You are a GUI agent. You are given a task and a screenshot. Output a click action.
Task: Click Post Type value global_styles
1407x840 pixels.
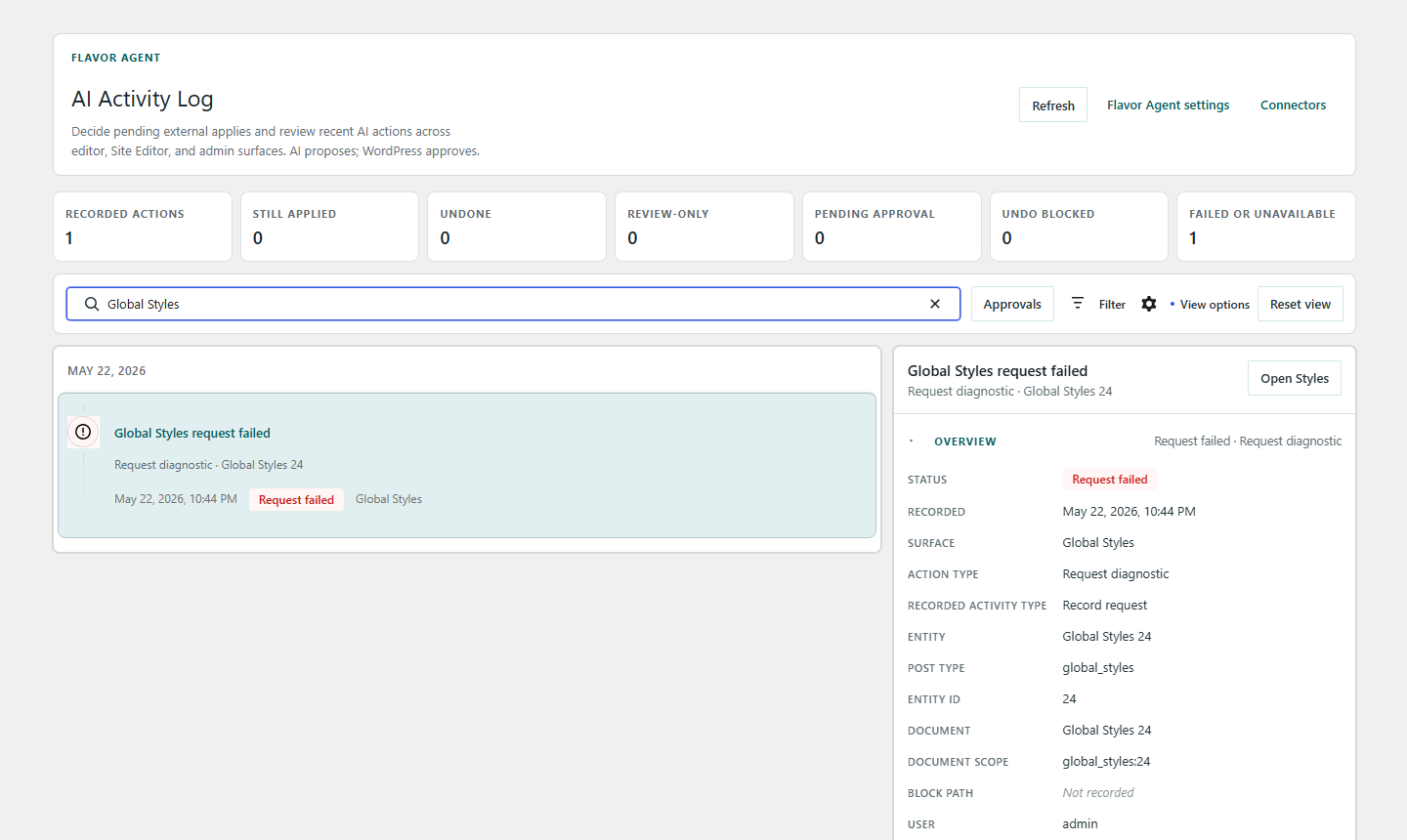pyautogui.click(x=1098, y=667)
